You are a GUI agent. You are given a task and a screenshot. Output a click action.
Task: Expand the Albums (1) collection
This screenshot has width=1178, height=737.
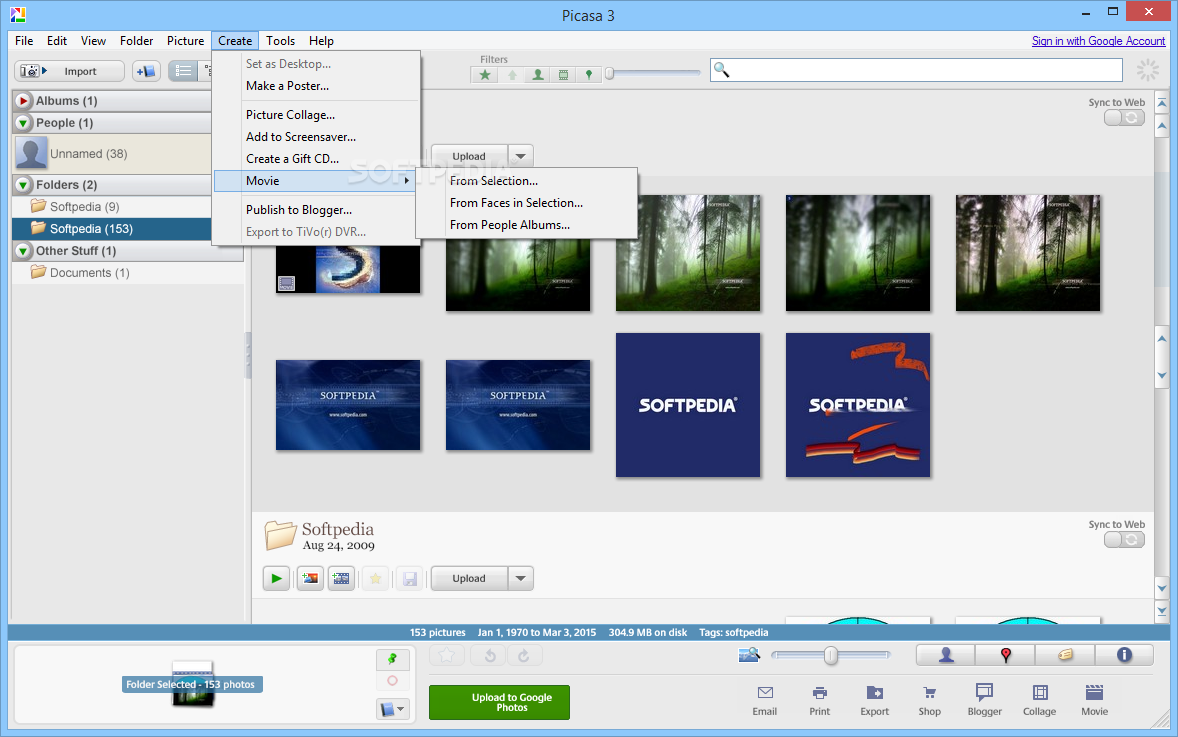coord(23,101)
